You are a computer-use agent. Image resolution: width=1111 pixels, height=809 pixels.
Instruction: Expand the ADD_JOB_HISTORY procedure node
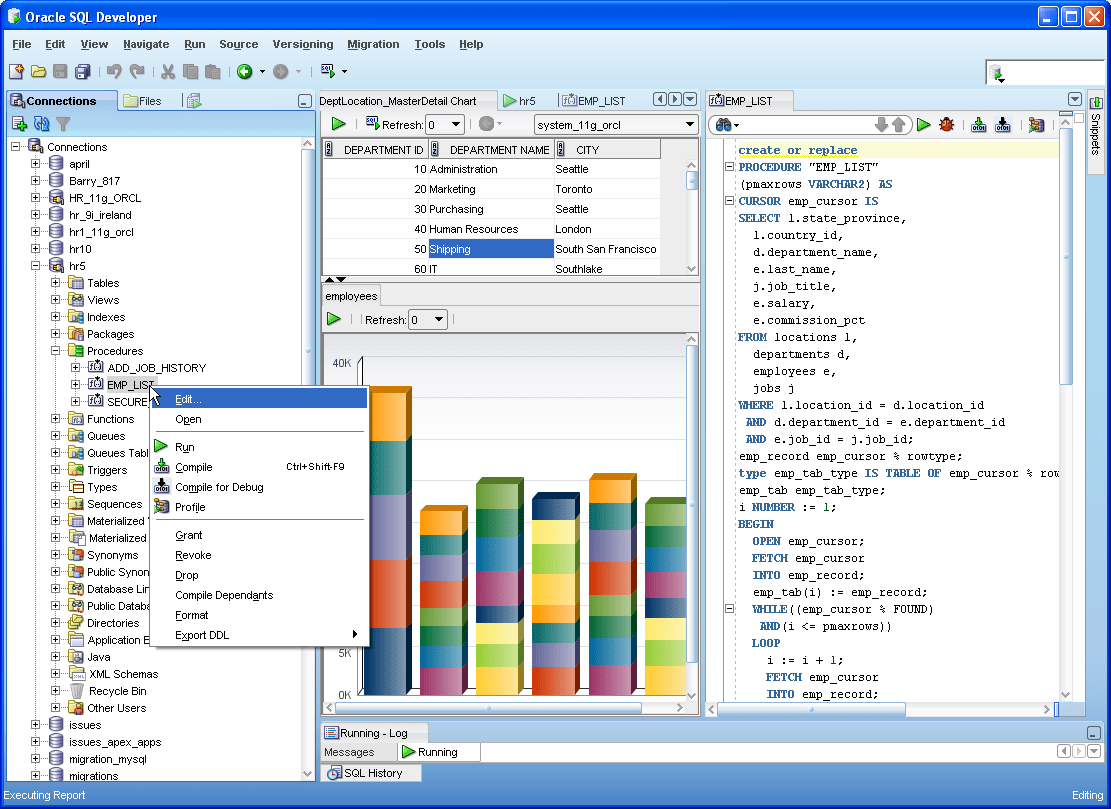coord(75,368)
